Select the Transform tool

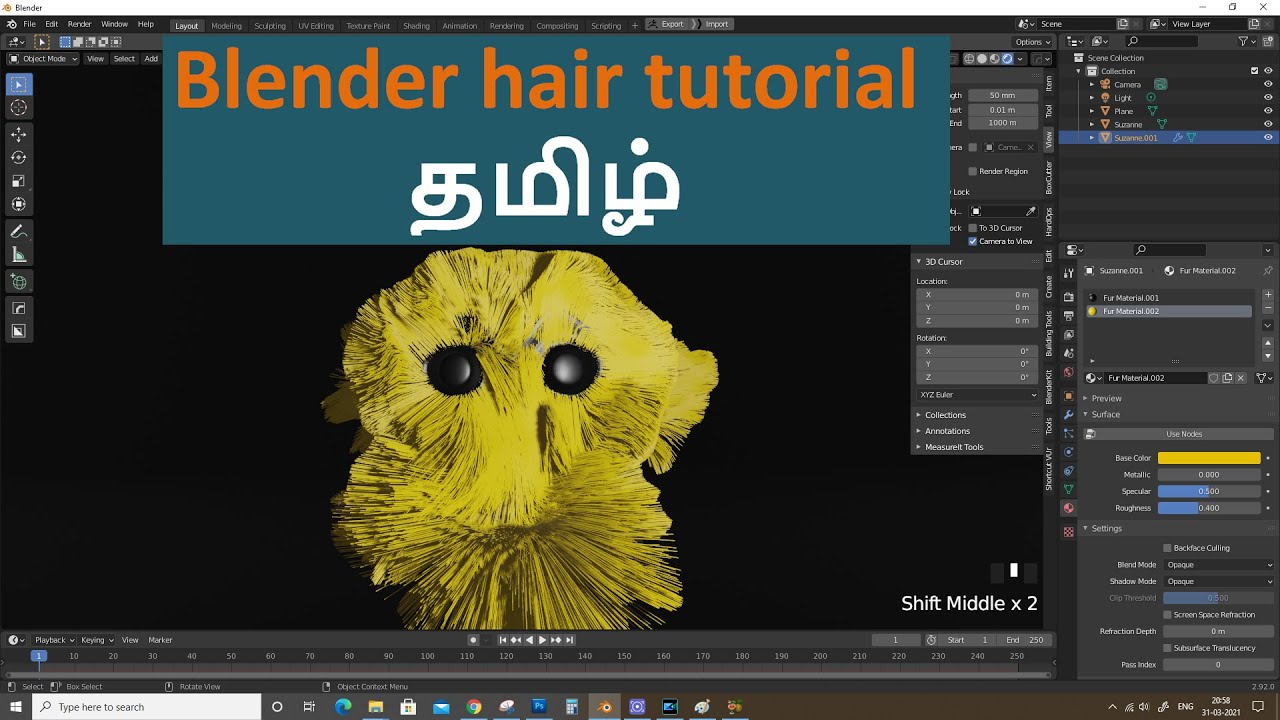[x=19, y=204]
